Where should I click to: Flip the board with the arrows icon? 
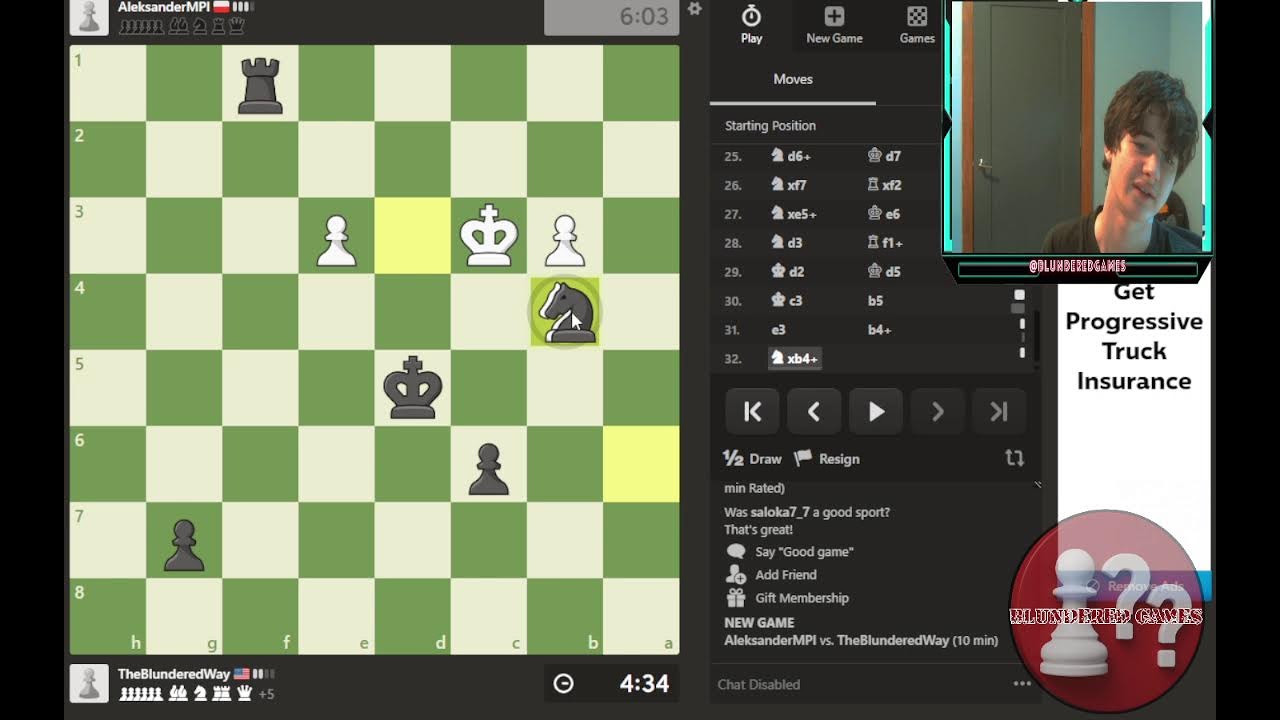[x=1014, y=458]
